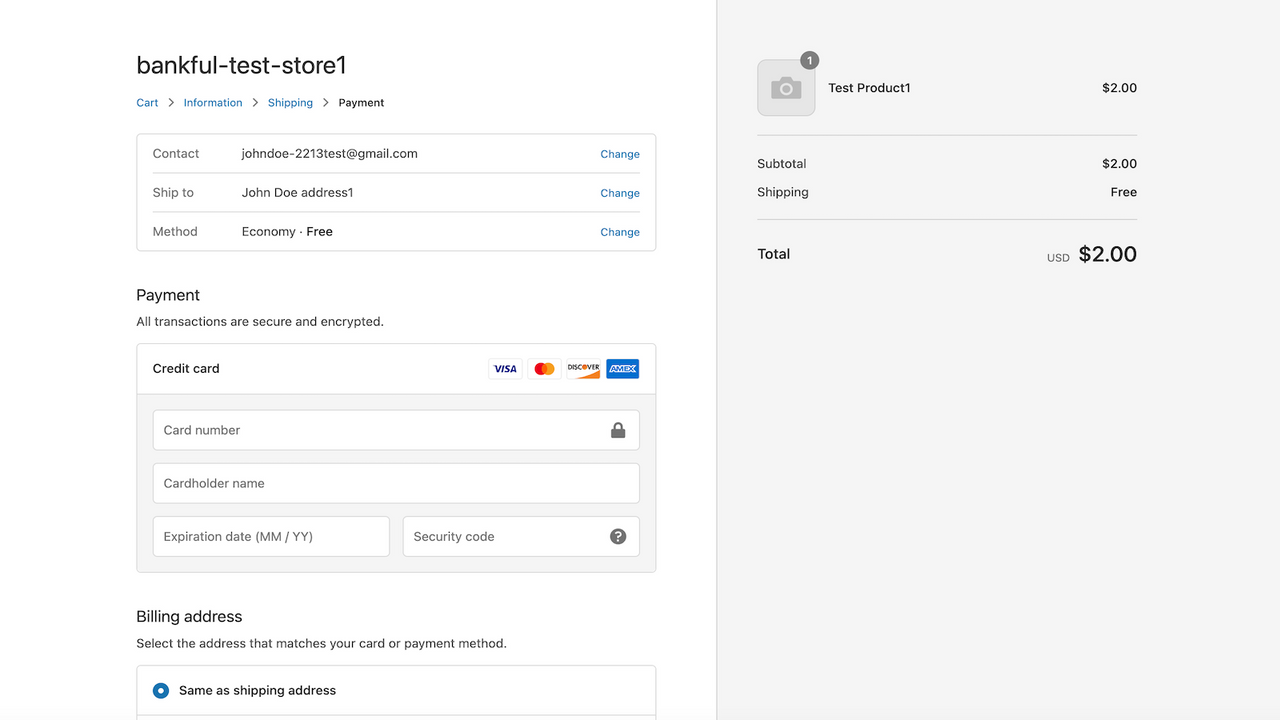1280x720 pixels.
Task: Click the lock icon in Card number field
Action: (618, 430)
